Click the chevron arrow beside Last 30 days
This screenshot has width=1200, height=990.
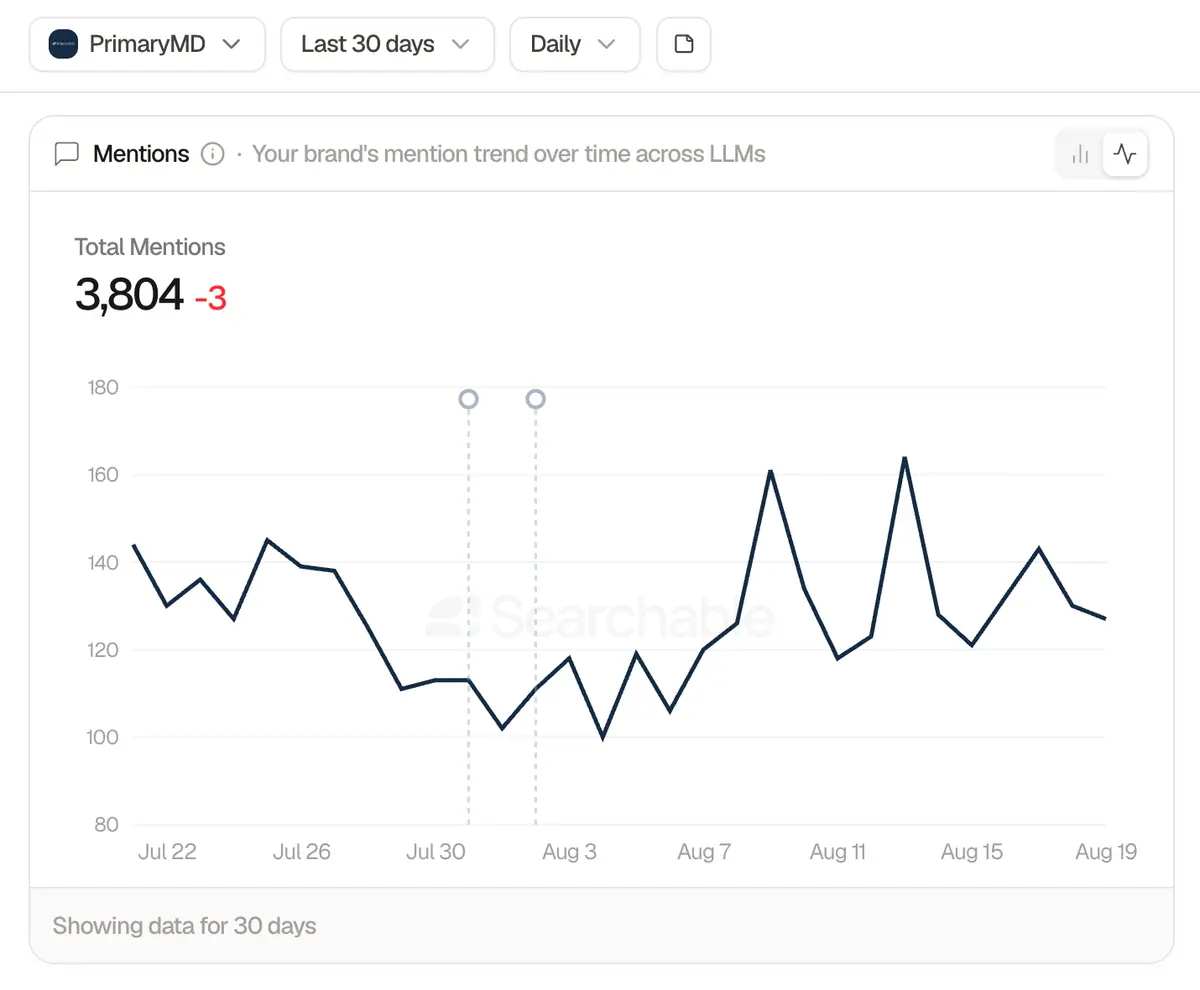(460, 44)
